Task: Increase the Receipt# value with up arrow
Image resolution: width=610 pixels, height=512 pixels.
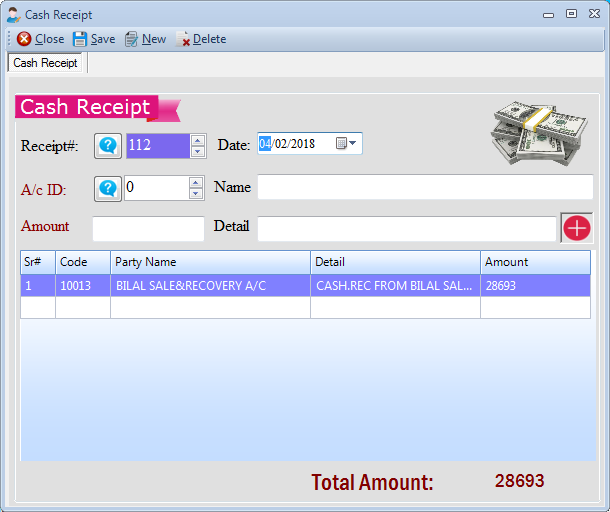Action: point(198,140)
